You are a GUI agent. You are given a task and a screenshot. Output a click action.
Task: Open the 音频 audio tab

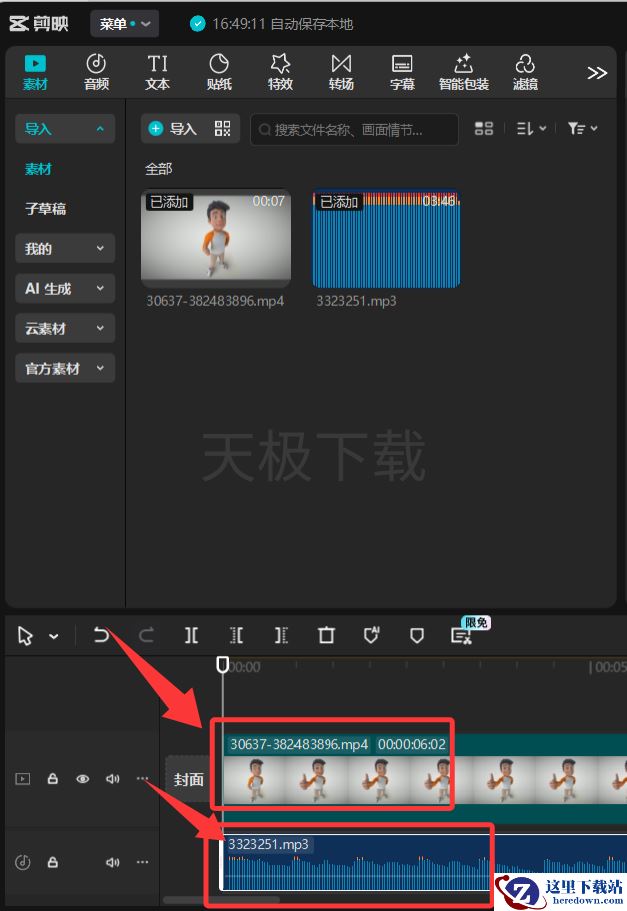click(96, 72)
